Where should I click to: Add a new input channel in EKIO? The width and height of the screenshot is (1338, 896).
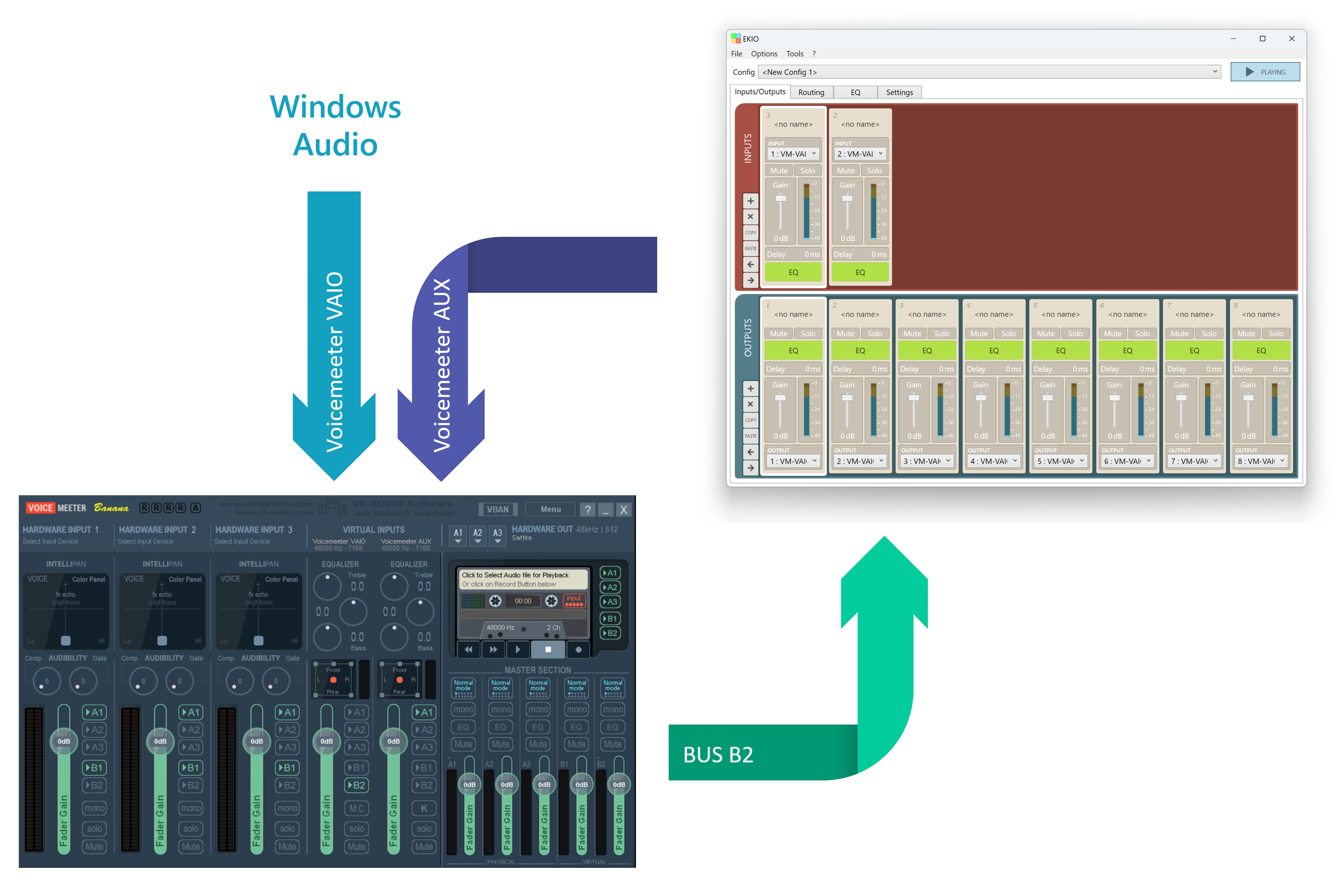[750, 201]
